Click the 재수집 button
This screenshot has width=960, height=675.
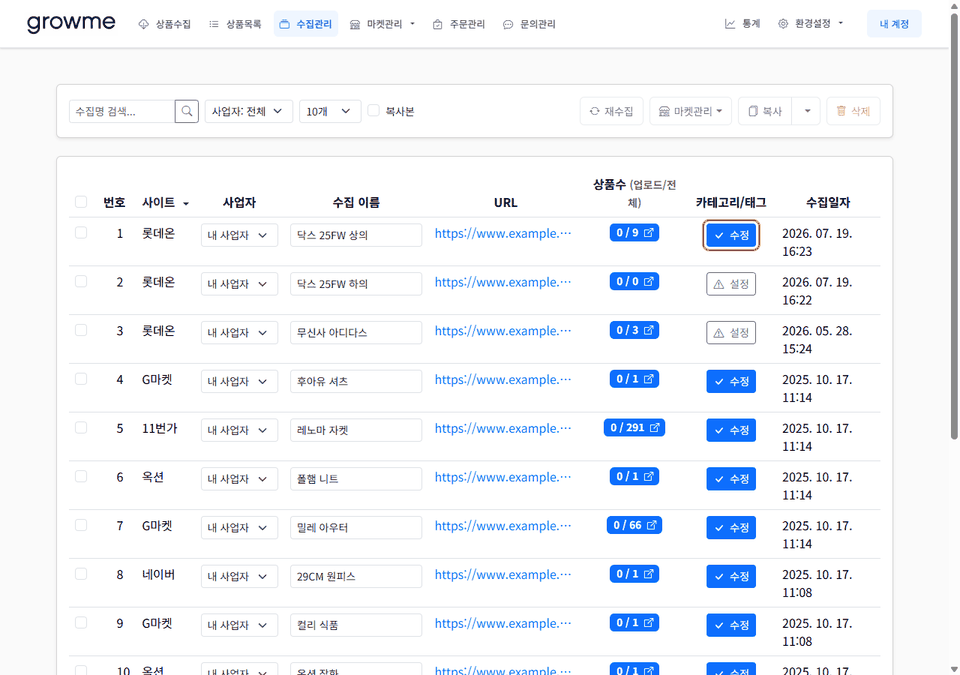(x=612, y=111)
